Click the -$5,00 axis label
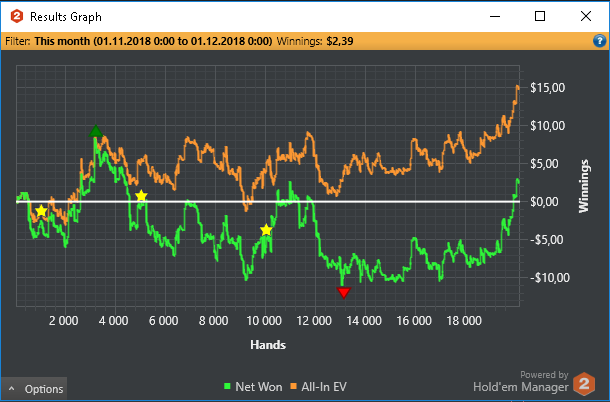Viewport: 610px width, 402px height. pos(546,239)
